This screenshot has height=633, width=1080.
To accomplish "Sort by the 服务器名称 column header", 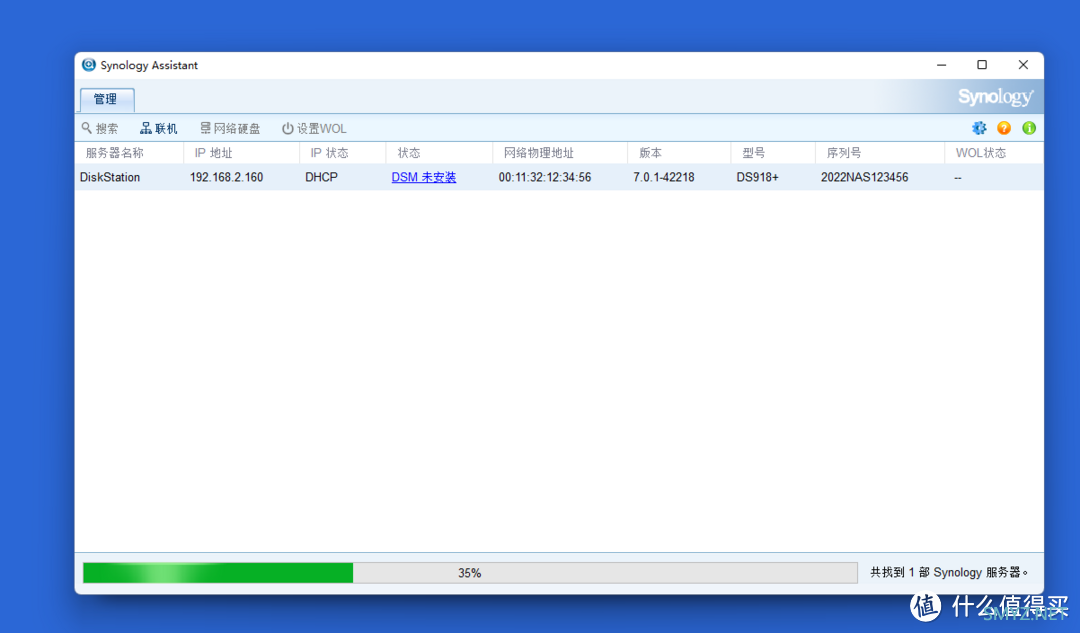I will (x=129, y=153).
